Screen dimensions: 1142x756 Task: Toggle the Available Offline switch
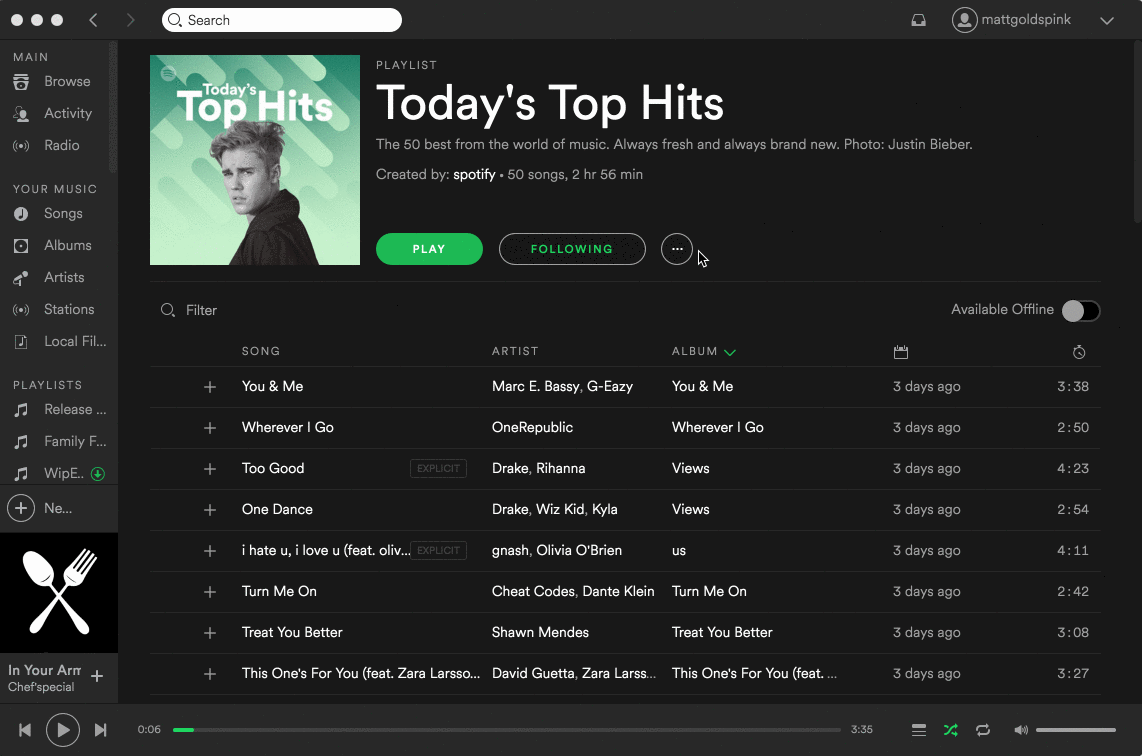1080,310
